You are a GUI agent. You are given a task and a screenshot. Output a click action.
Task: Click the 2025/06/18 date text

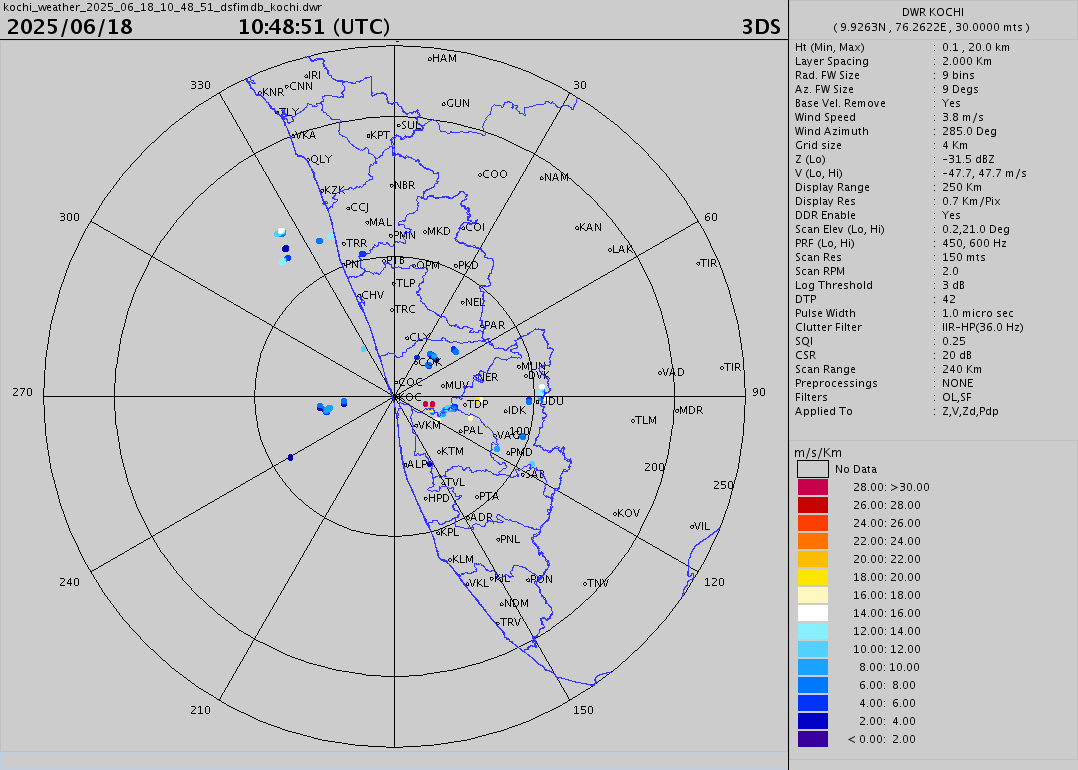pyautogui.click(x=69, y=27)
